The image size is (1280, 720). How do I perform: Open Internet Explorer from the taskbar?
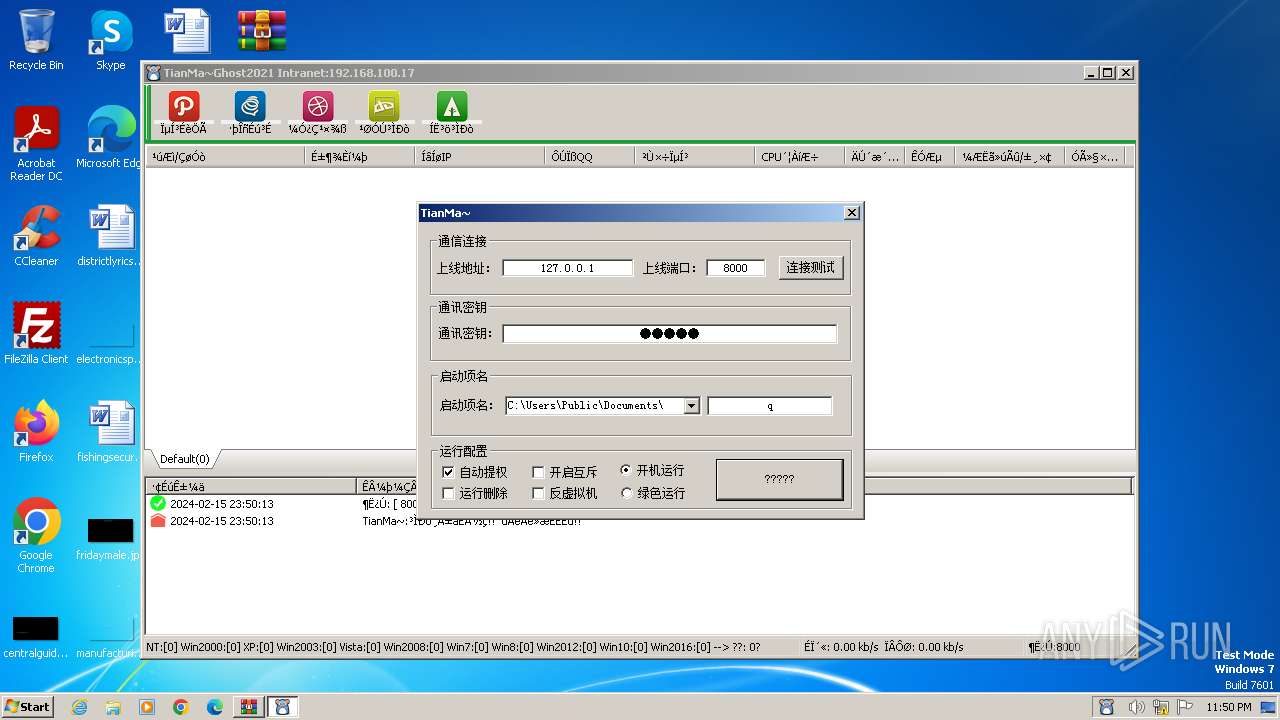pyautogui.click(x=79, y=707)
